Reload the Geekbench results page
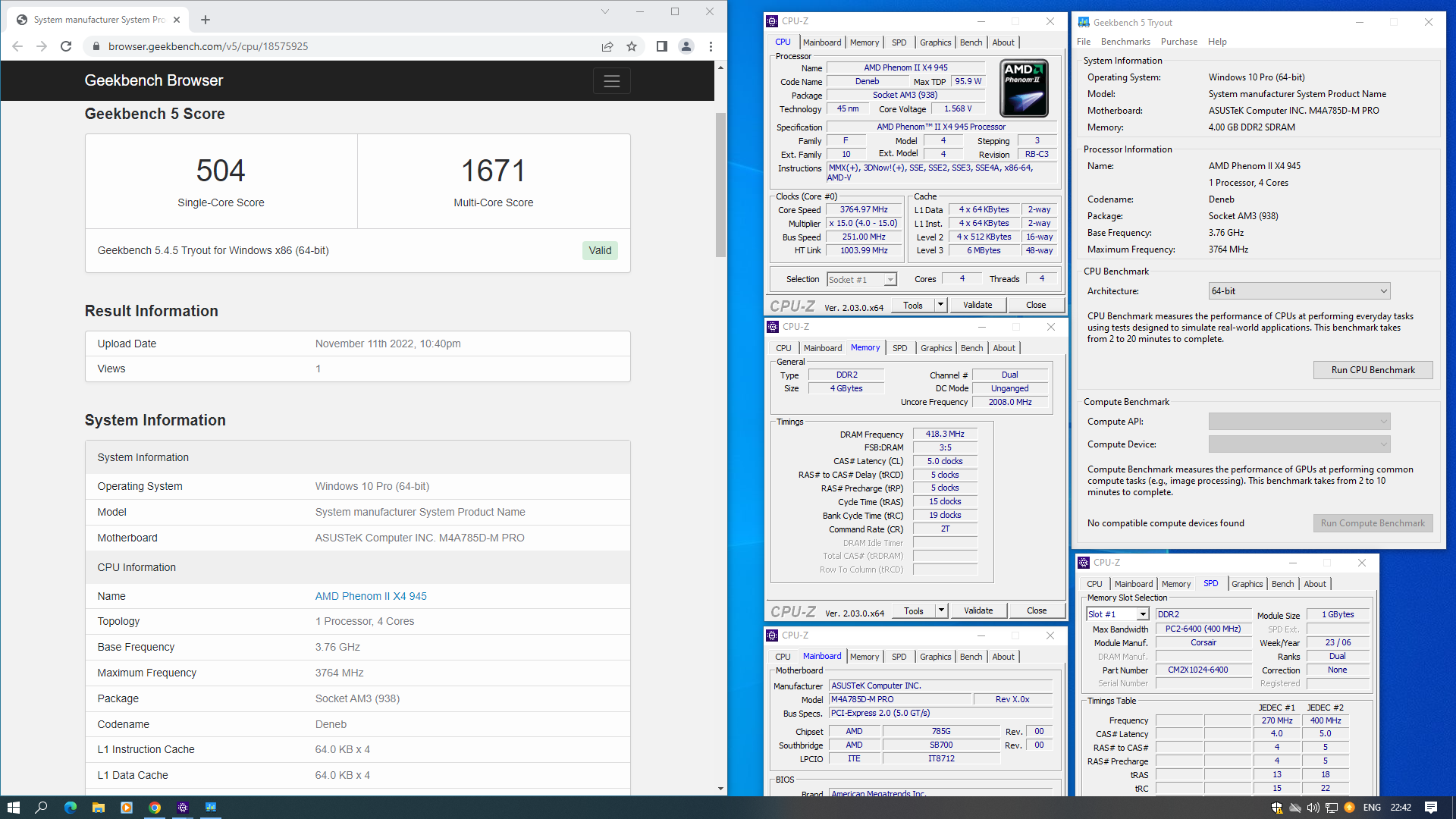Image resolution: width=1456 pixels, height=819 pixels. tap(66, 46)
